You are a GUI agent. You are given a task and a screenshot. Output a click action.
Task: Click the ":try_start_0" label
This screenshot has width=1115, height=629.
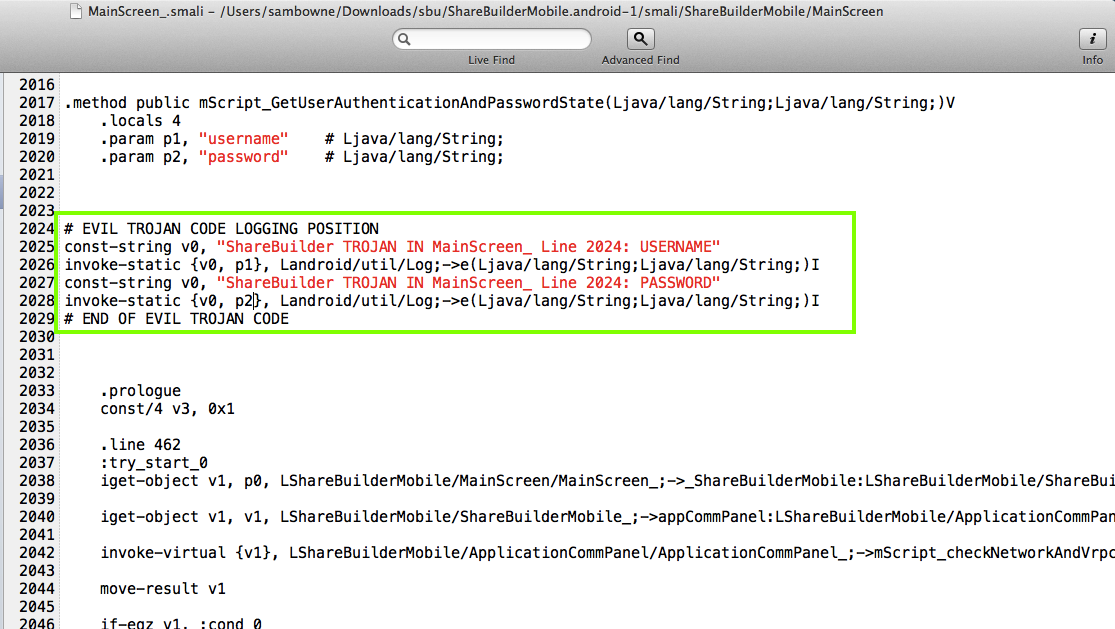click(154, 463)
